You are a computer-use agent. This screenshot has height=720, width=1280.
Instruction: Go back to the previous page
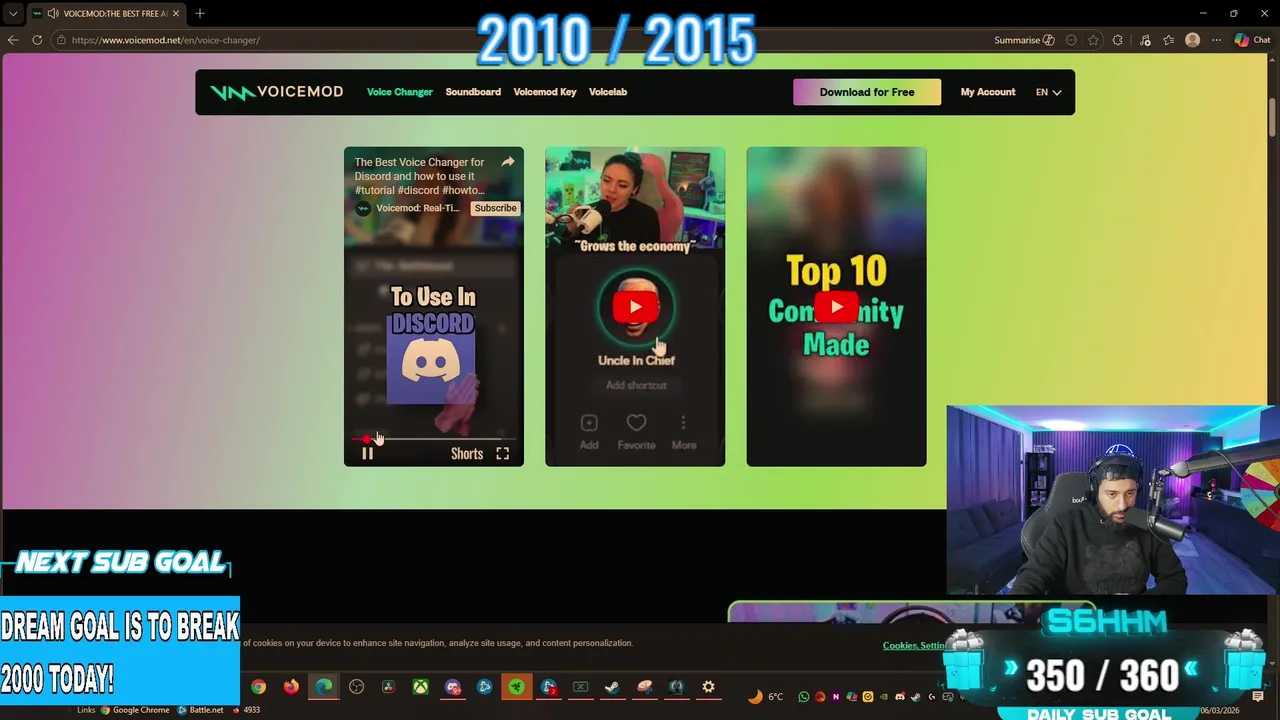click(x=13, y=40)
